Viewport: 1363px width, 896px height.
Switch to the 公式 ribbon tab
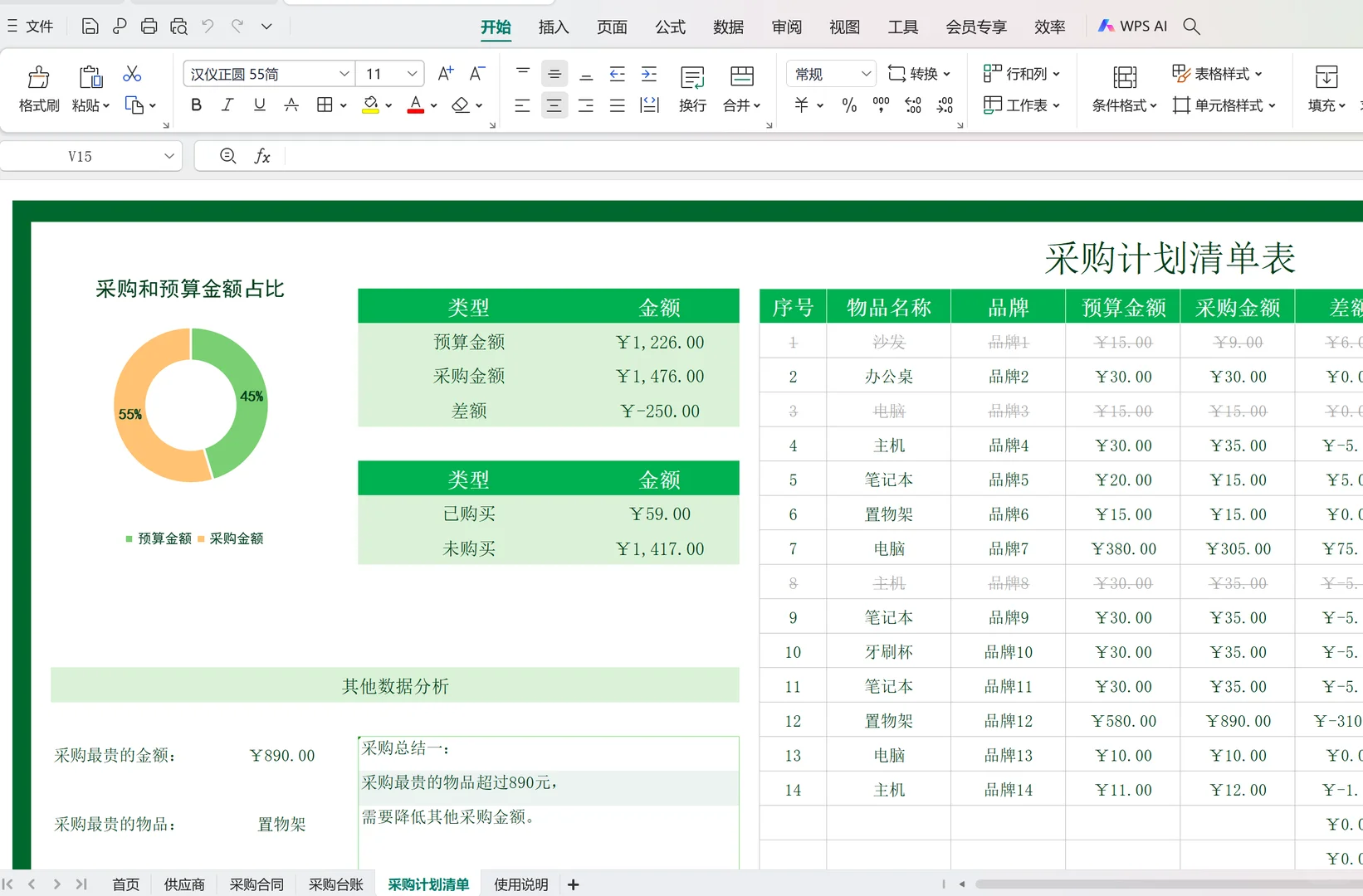point(670,27)
